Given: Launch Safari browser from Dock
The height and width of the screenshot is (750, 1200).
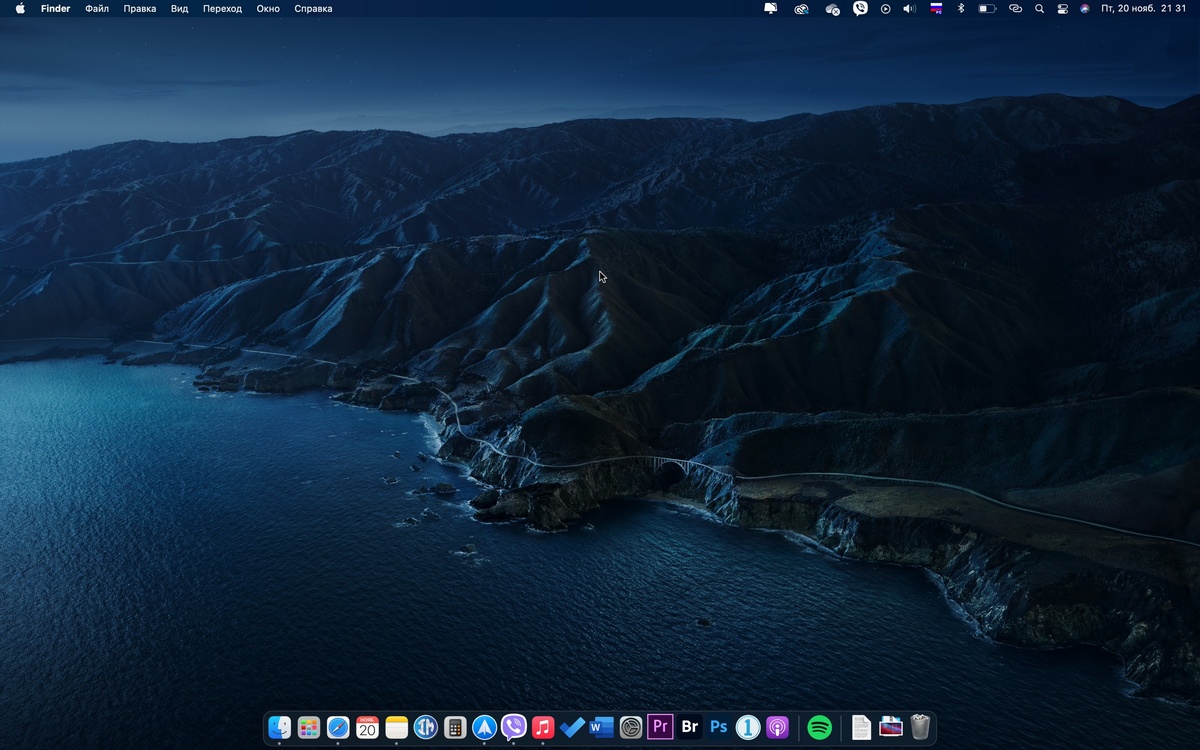Looking at the screenshot, I should [x=338, y=727].
